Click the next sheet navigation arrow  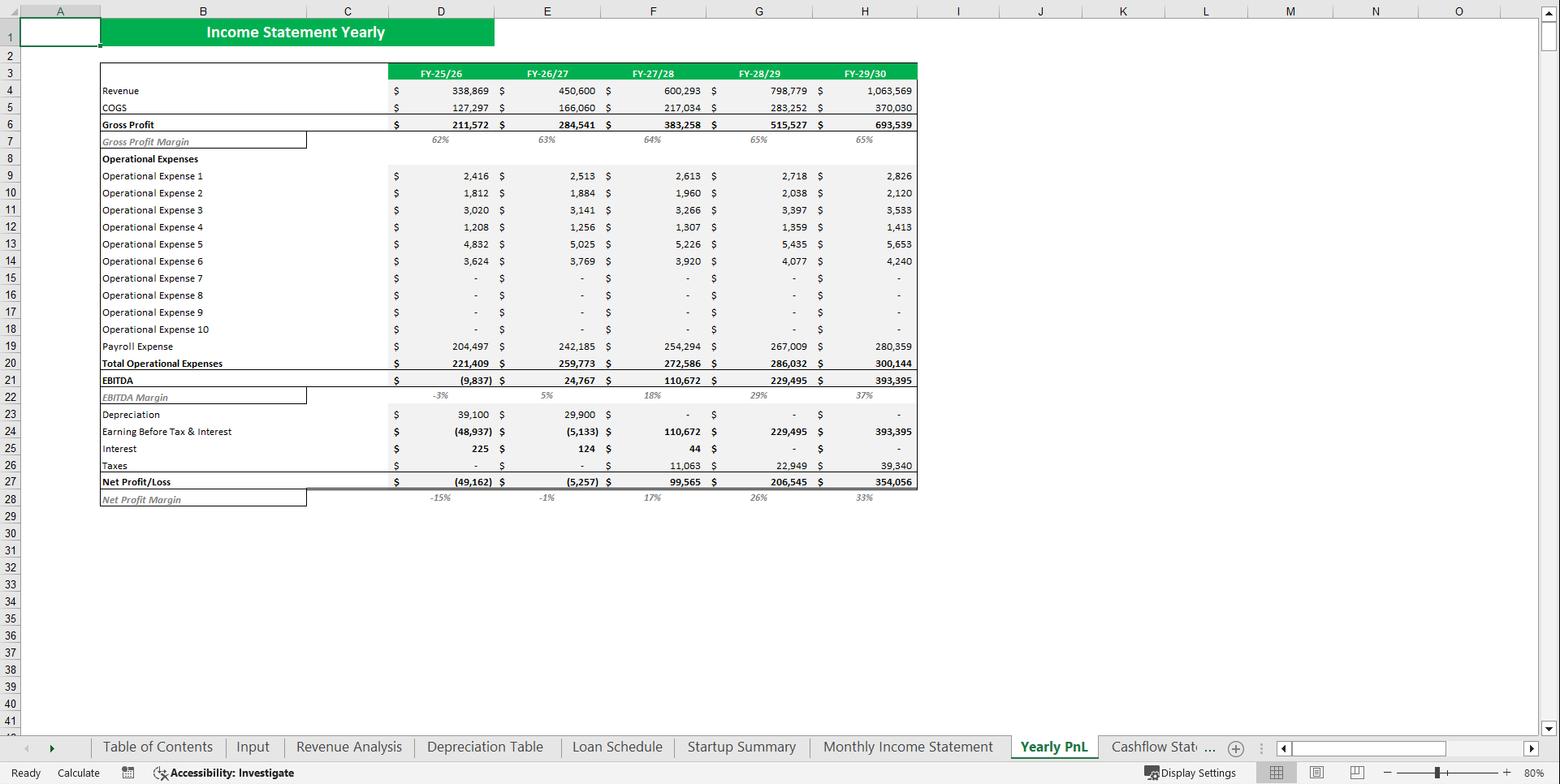pyautogui.click(x=52, y=747)
